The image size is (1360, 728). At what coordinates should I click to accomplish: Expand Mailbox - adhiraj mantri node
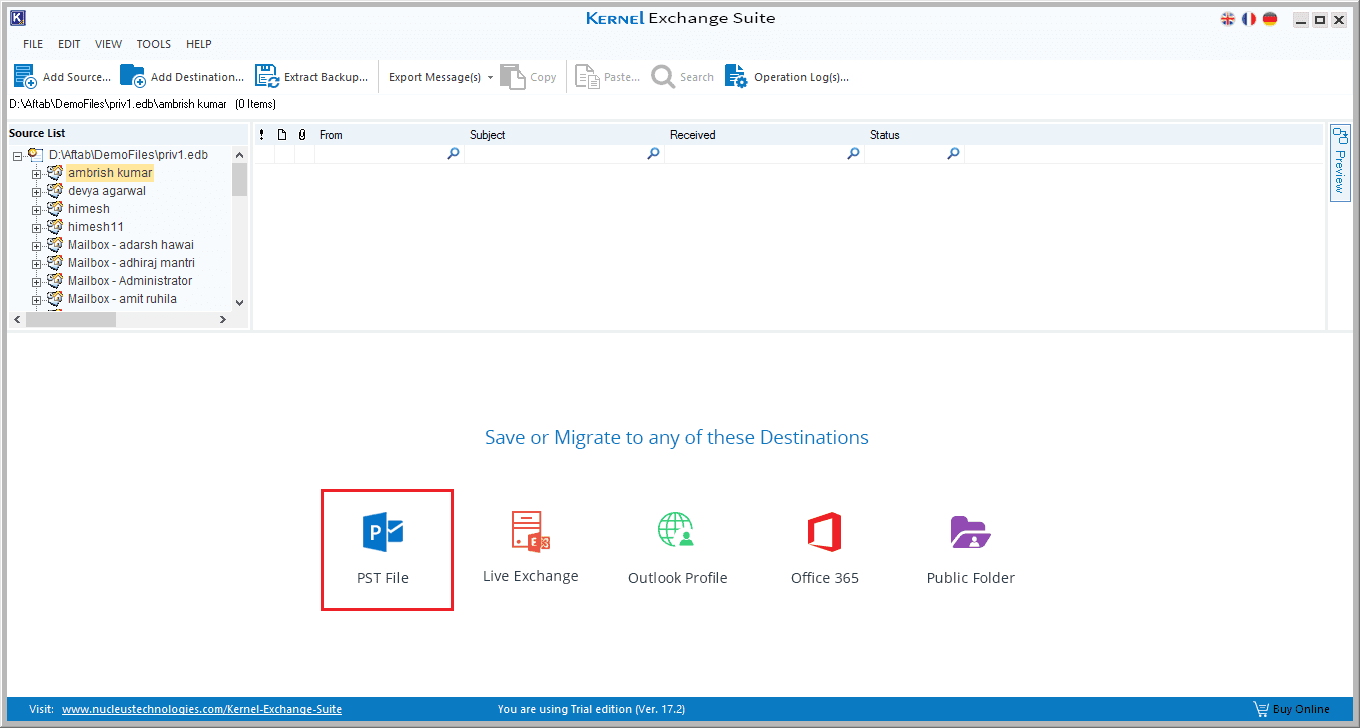[x=37, y=264]
